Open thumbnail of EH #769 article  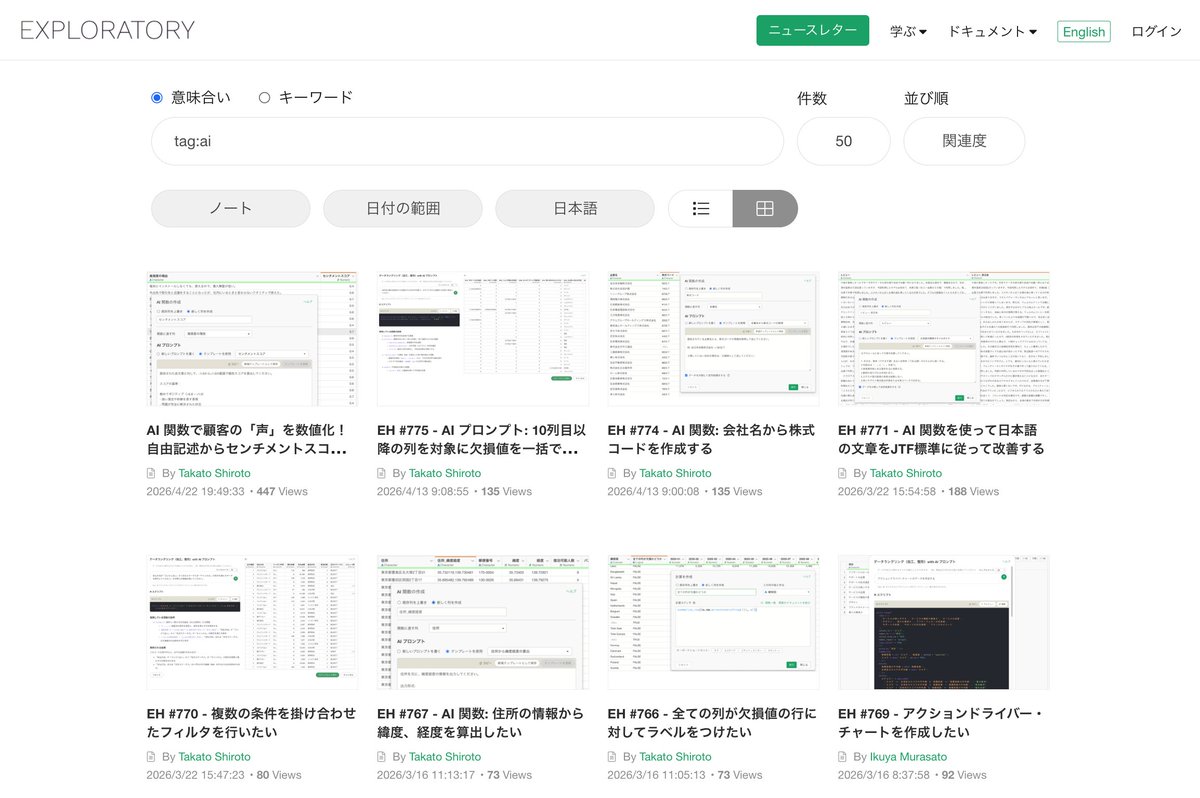pos(944,621)
